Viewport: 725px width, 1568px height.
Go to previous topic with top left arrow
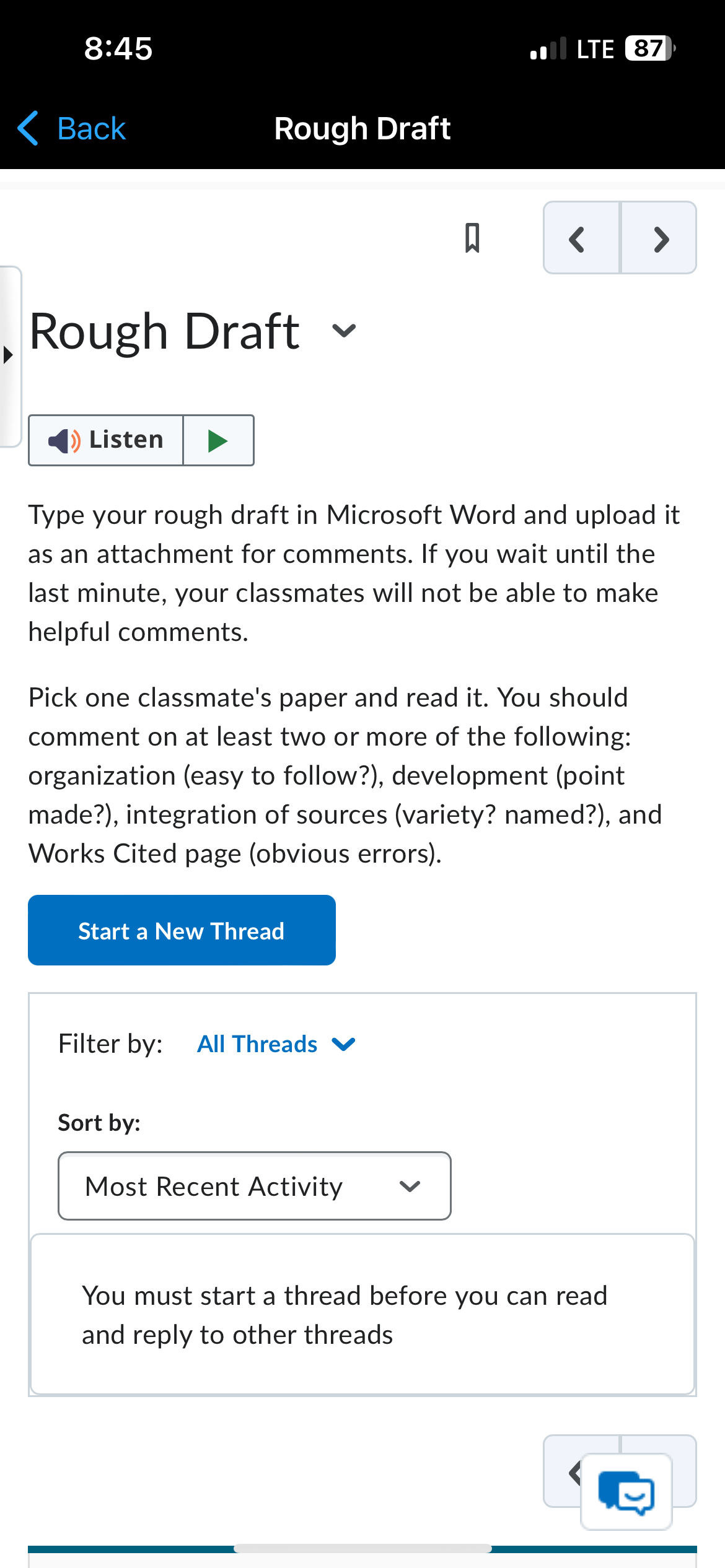[x=581, y=238]
